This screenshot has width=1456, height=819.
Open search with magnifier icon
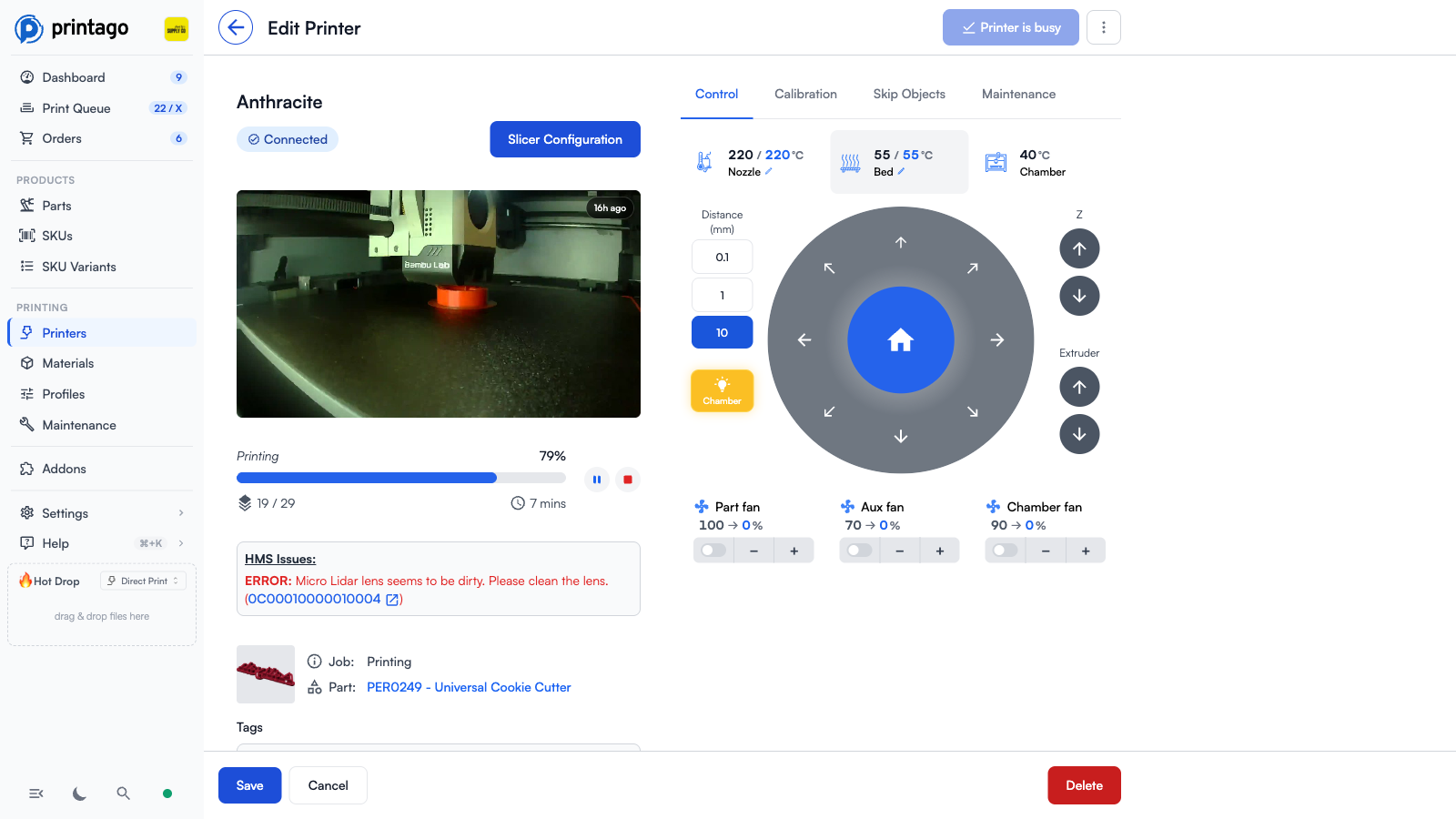(x=124, y=794)
